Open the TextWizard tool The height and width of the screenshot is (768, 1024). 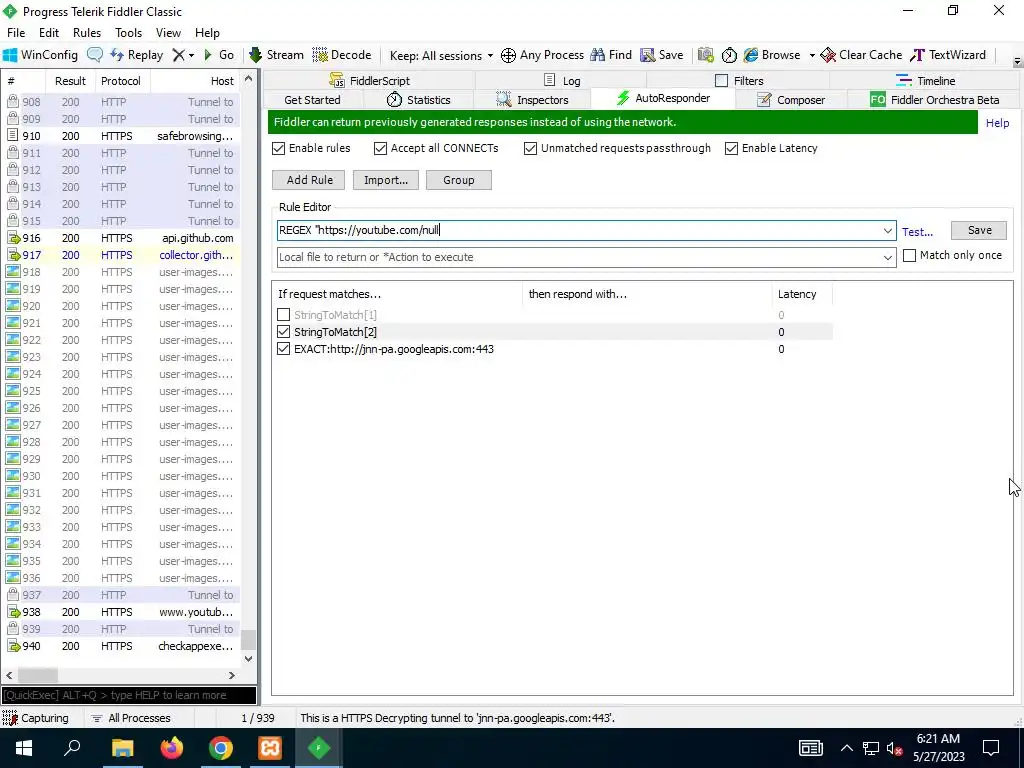(948, 55)
